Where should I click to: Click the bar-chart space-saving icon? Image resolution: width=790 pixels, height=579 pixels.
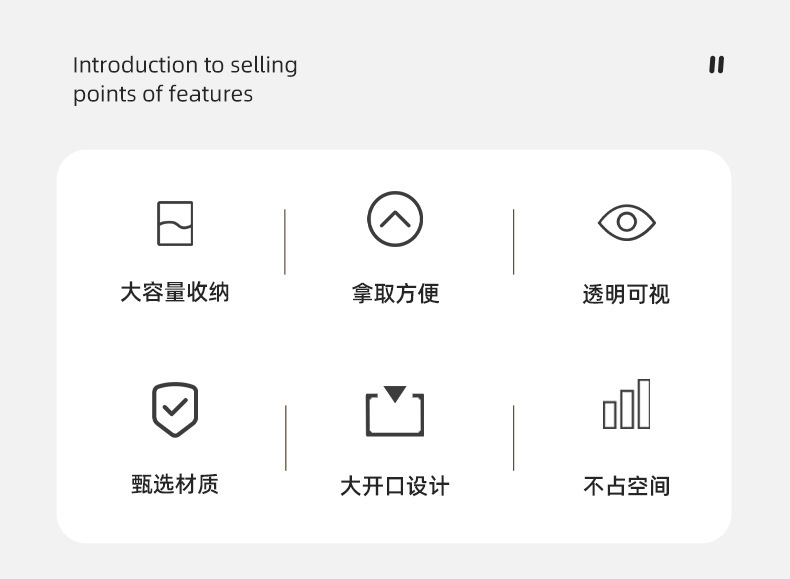click(626, 405)
